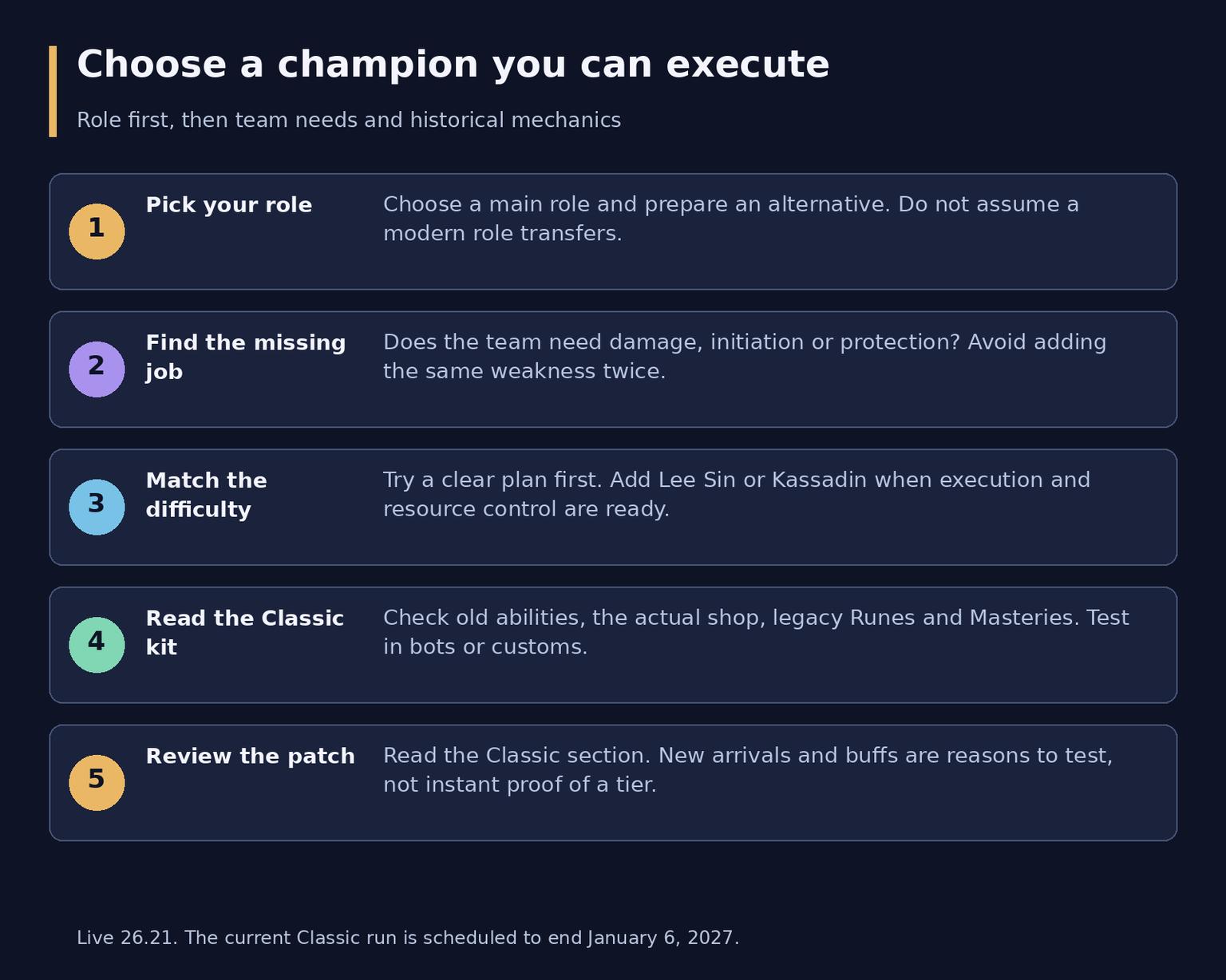Click the orange accent bar beside title
Viewport: 1226px width, 980px height.
click(53, 91)
